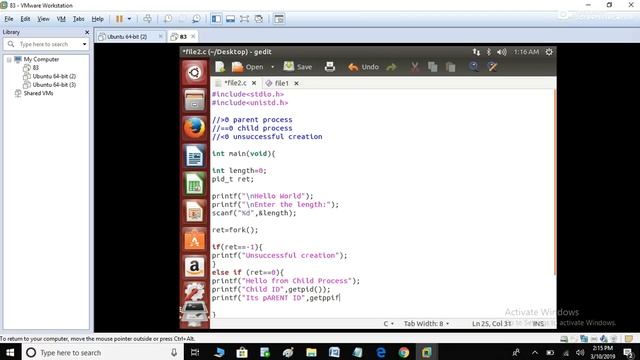The image size is (640, 360).
Task: Toggle the VMware library sidebar view
Action: point(216,19)
